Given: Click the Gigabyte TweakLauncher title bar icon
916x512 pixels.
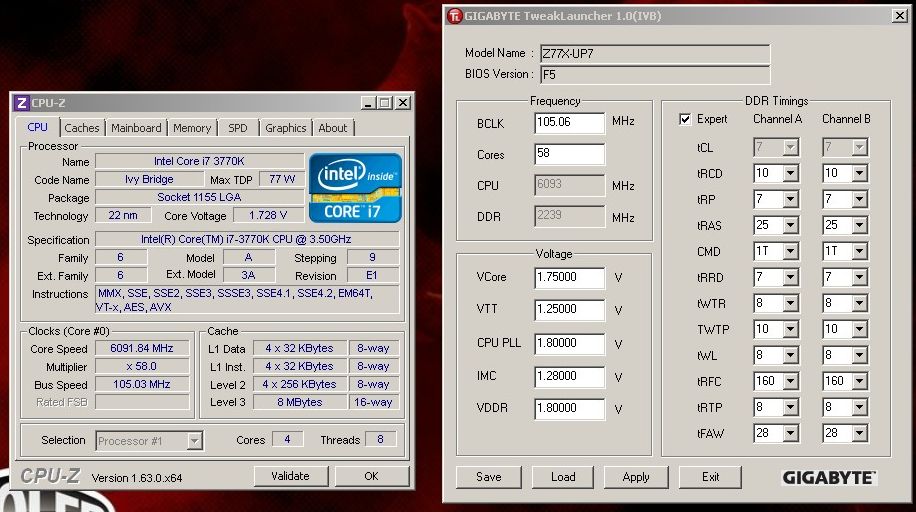Looking at the screenshot, I should [455, 16].
